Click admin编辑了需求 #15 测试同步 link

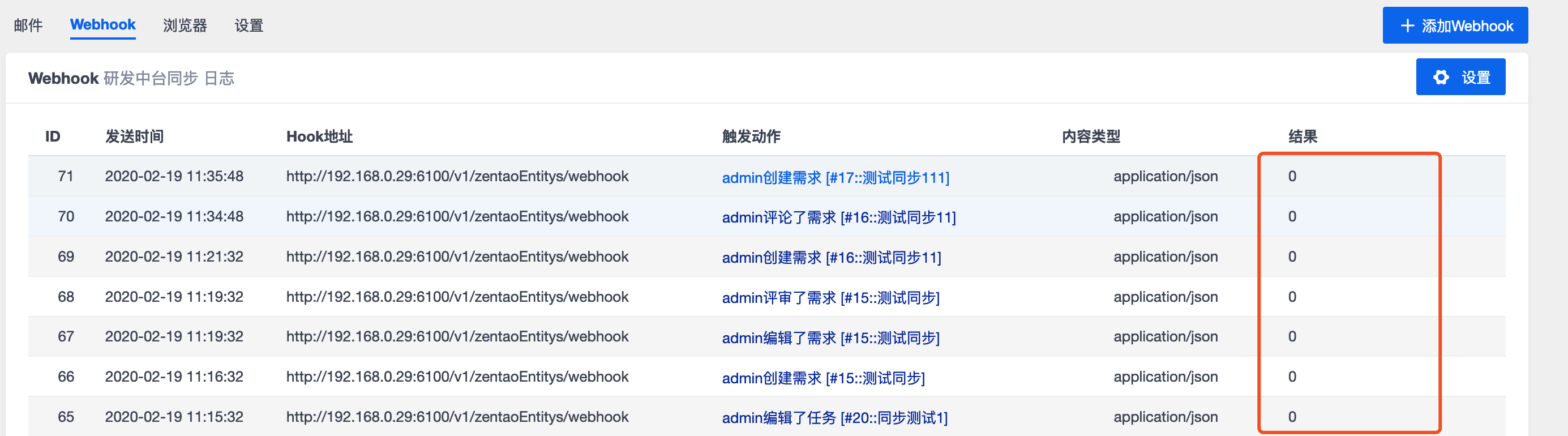[x=830, y=338]
